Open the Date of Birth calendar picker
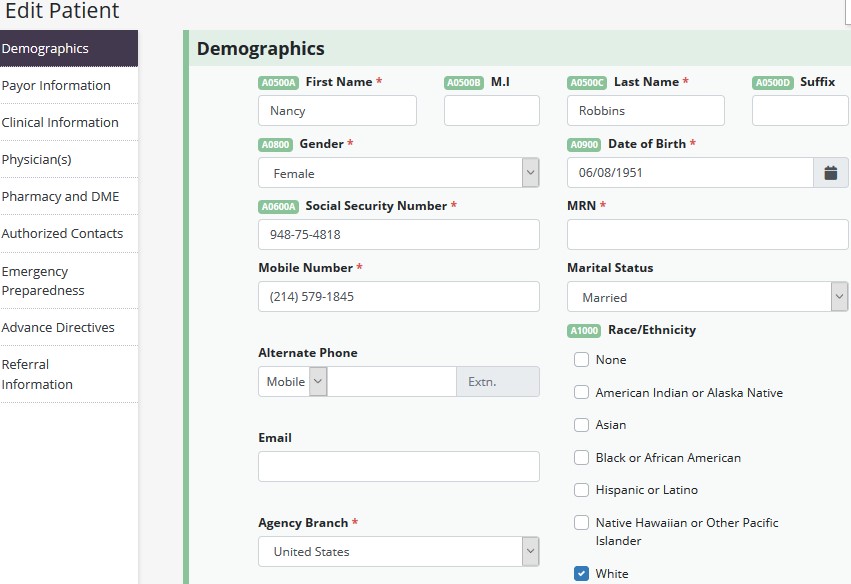 tap(830, 173)
